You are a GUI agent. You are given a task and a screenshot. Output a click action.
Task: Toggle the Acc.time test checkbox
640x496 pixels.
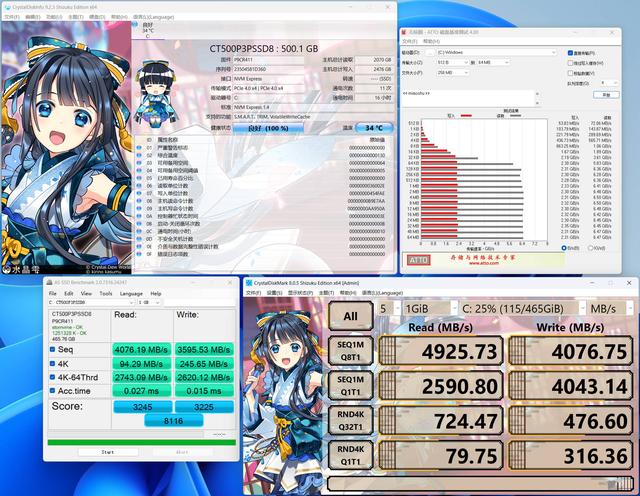click(53, 391)
